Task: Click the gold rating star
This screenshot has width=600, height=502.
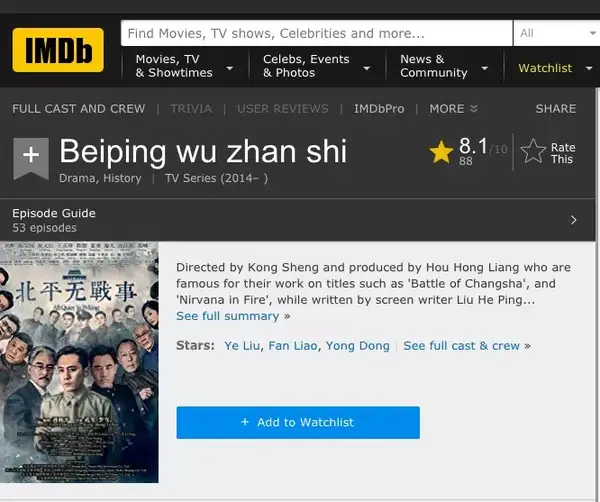Action: pyautogui.click(x=441, y=152)
